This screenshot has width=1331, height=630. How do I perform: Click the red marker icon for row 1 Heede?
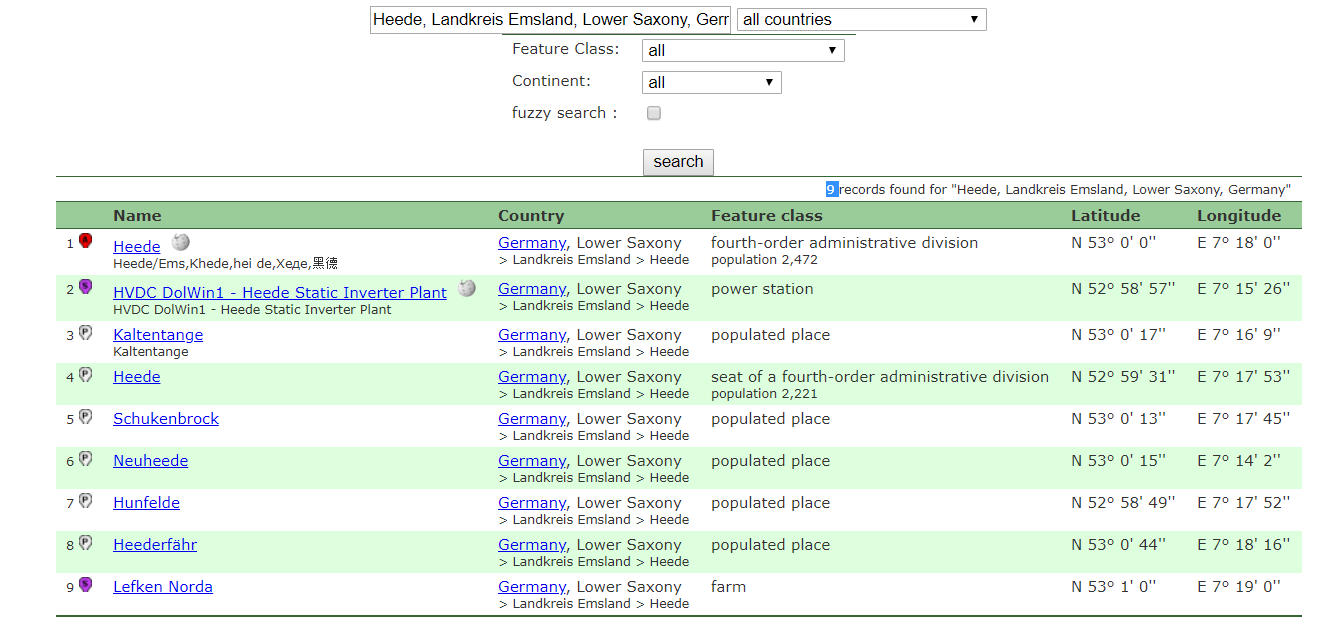86,241
